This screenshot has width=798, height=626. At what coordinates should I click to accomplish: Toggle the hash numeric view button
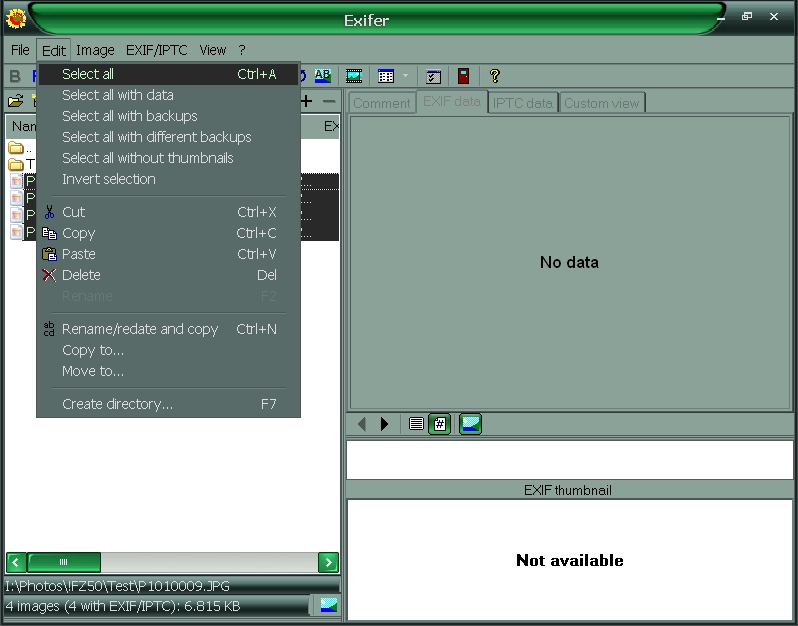(x=439, y=424)
